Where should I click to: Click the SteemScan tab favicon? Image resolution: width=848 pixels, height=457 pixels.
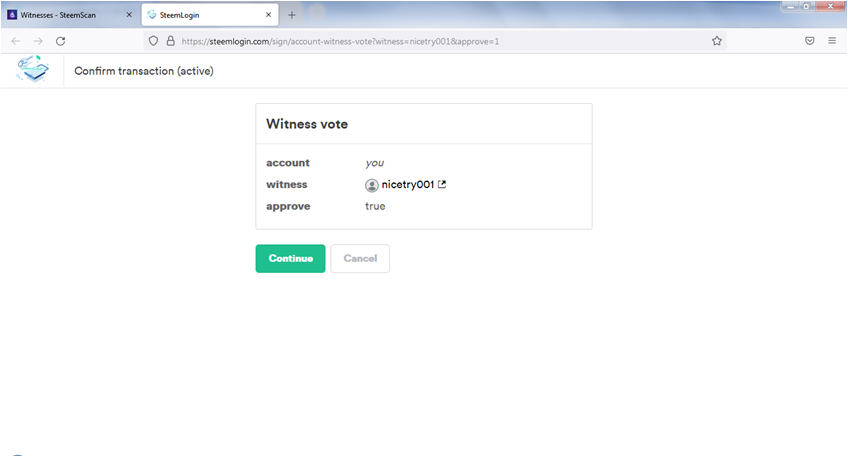(x=12, y=15)
